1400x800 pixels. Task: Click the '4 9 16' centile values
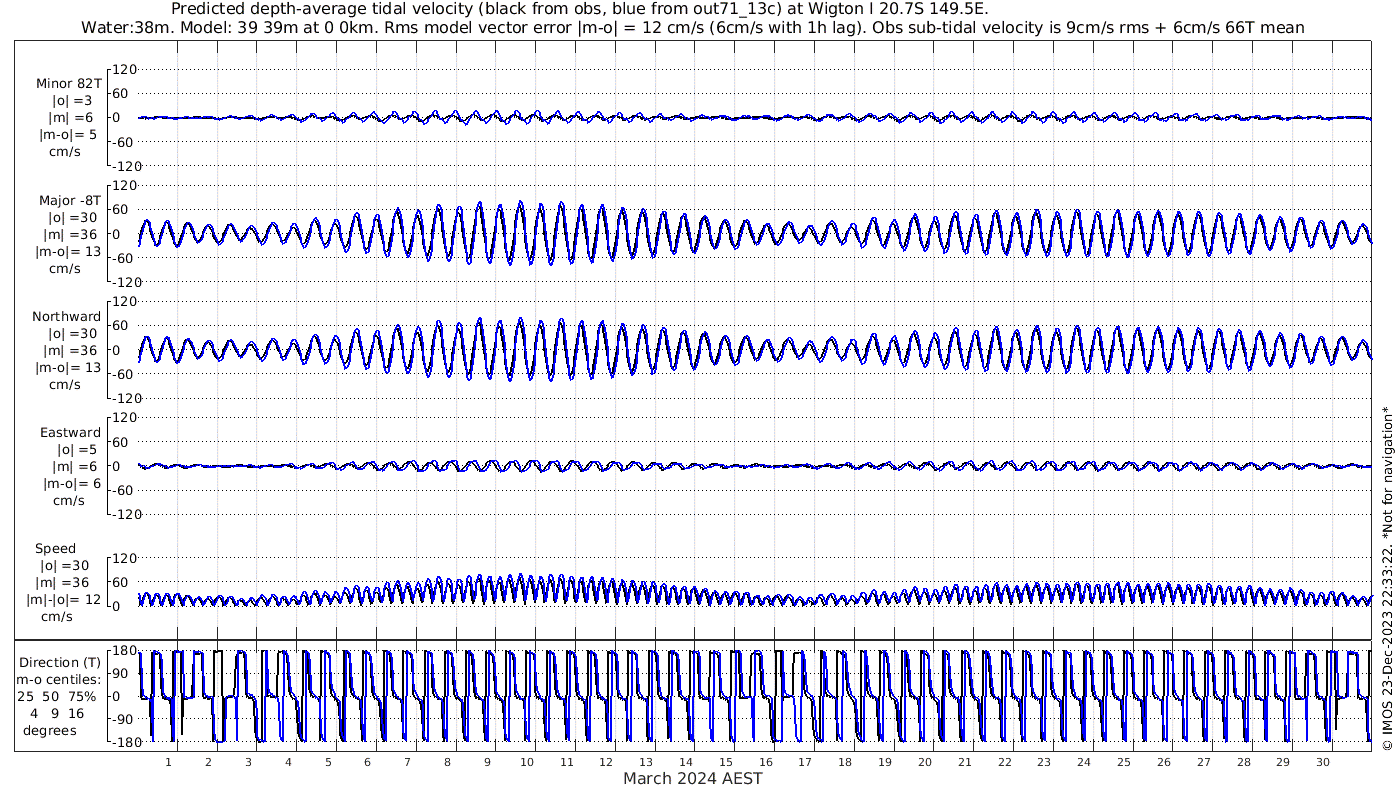point(57,714)
